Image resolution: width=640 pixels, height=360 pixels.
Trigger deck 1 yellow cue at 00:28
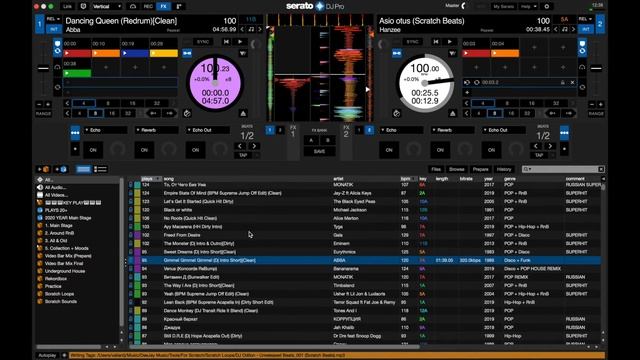coord(164,53)
